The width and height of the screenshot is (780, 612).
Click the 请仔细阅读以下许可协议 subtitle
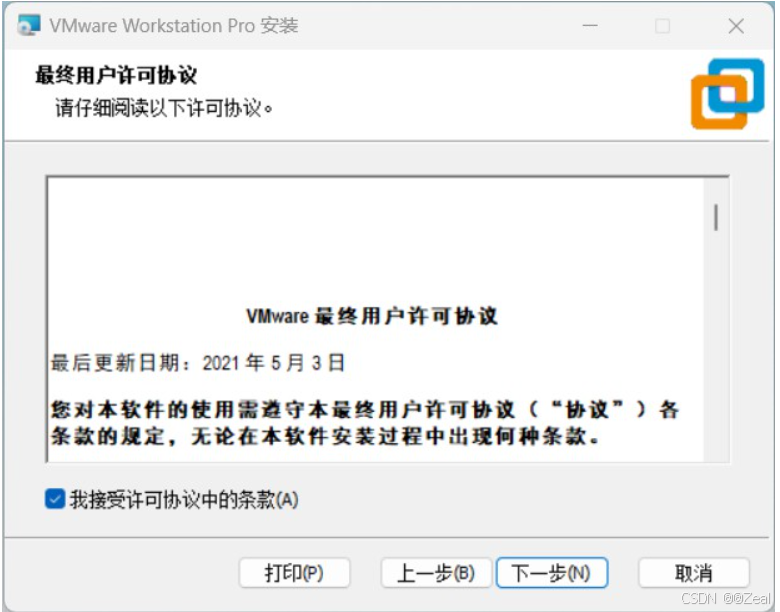(164, 107)
